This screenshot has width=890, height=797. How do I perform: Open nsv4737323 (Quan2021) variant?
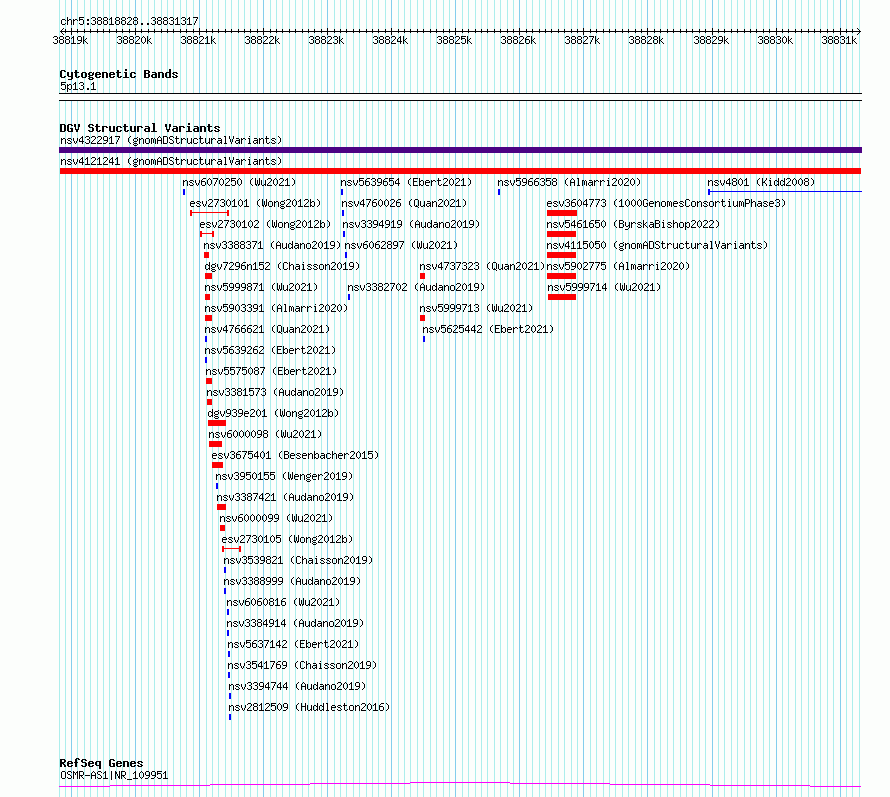[482, 266]
